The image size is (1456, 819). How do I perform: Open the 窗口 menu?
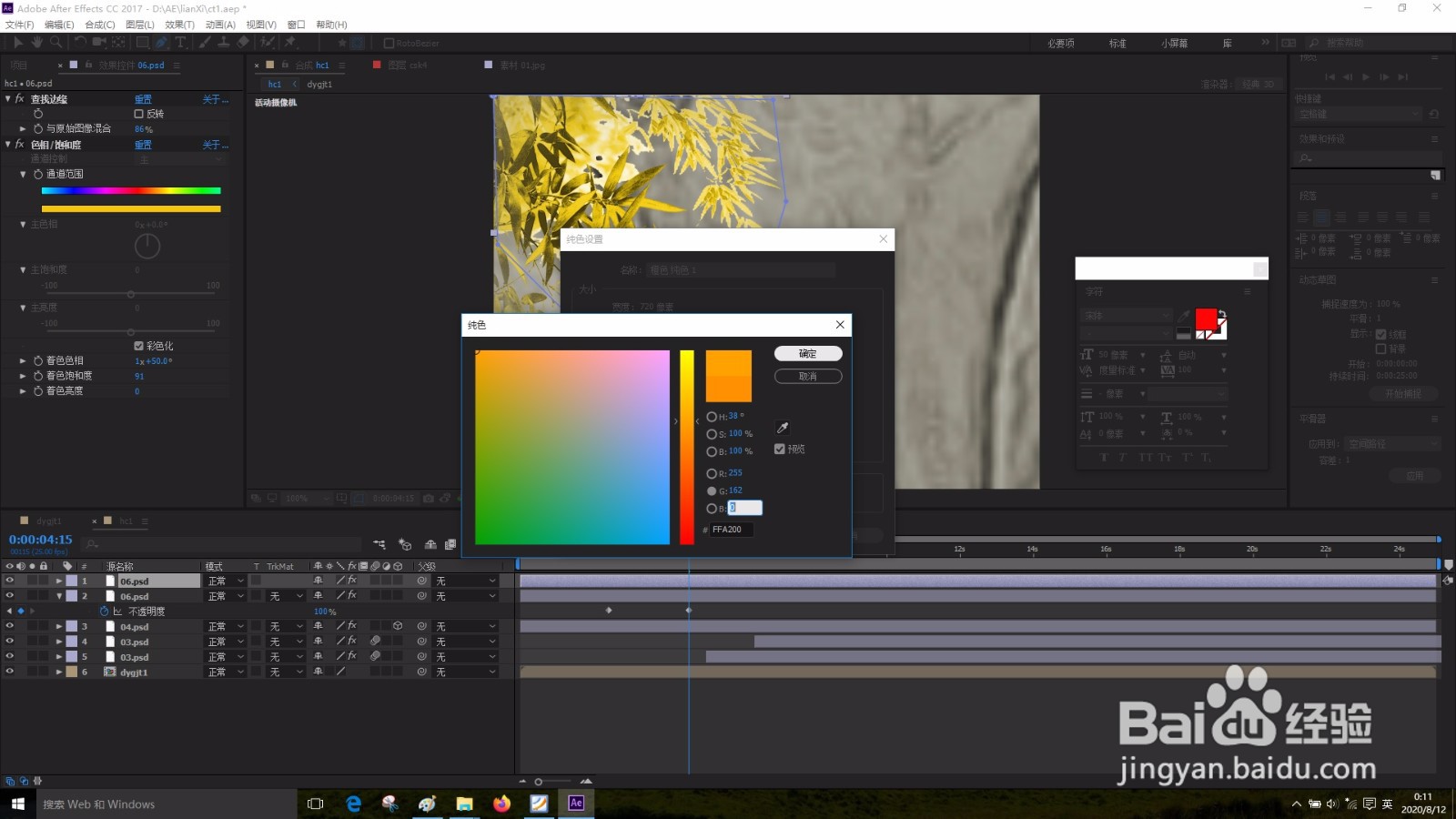[296, 25]
